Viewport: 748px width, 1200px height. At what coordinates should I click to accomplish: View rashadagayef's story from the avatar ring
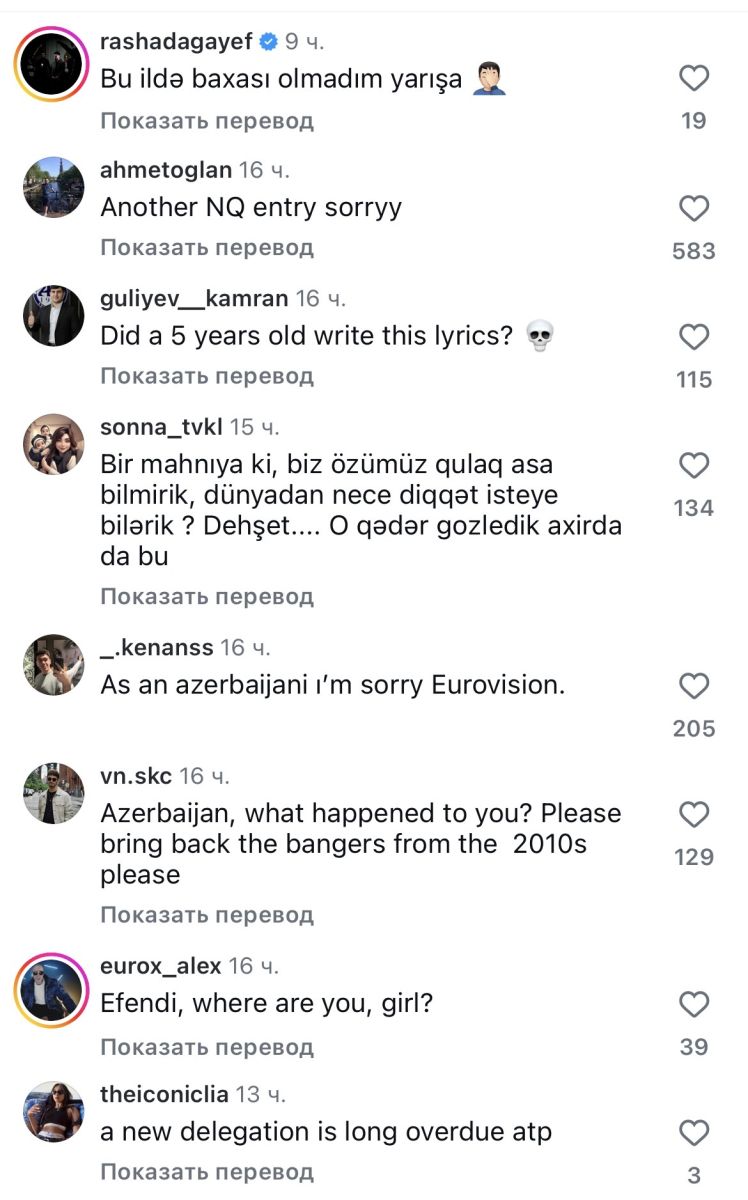tap(53, 66)
